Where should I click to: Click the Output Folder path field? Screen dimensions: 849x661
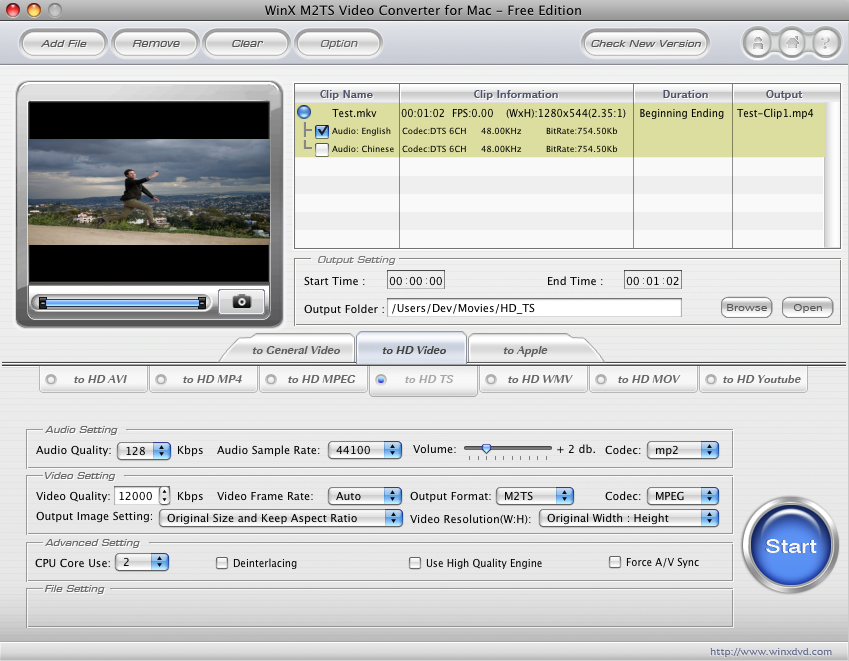click(x=534, y=308)
